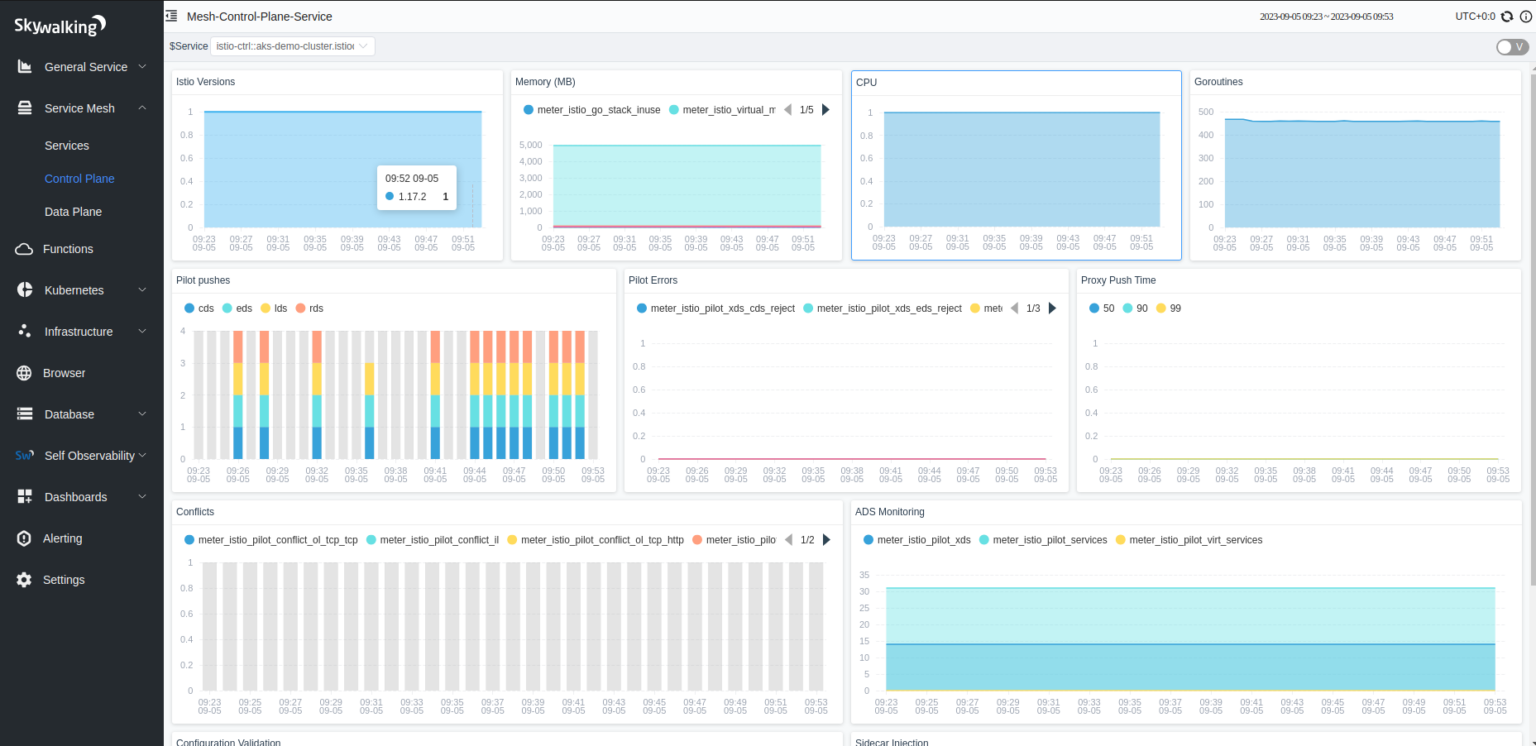The height and width of the screenshot is (746, 1536).
Task: Open the Dashboards menu item
Action: (75, 497)
